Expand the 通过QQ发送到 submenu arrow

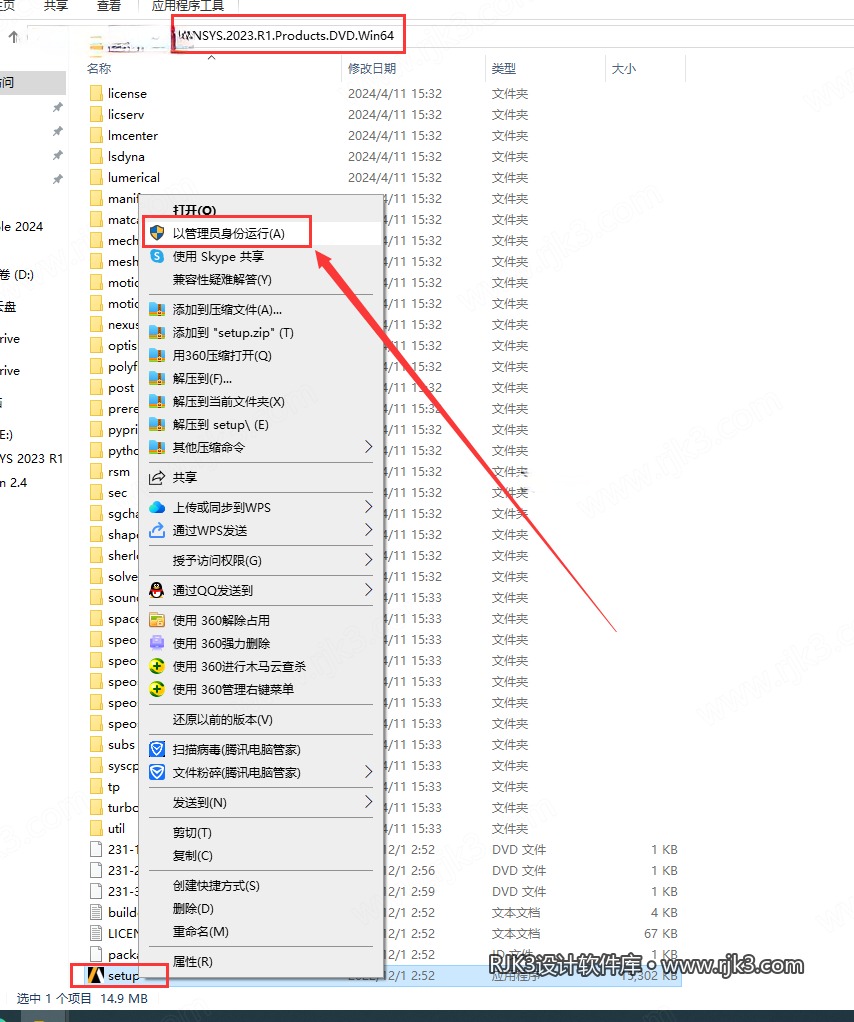pos(368,590)
